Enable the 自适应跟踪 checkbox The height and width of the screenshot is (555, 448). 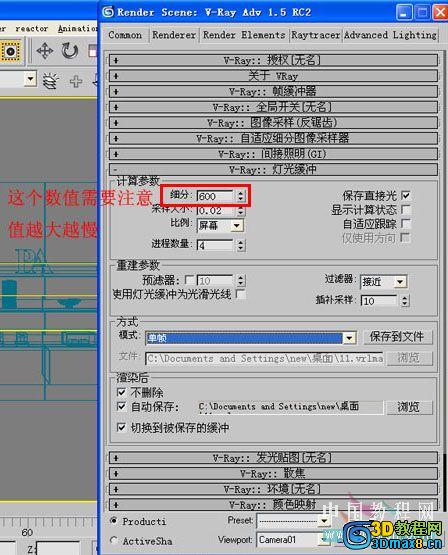pos(406,223)
